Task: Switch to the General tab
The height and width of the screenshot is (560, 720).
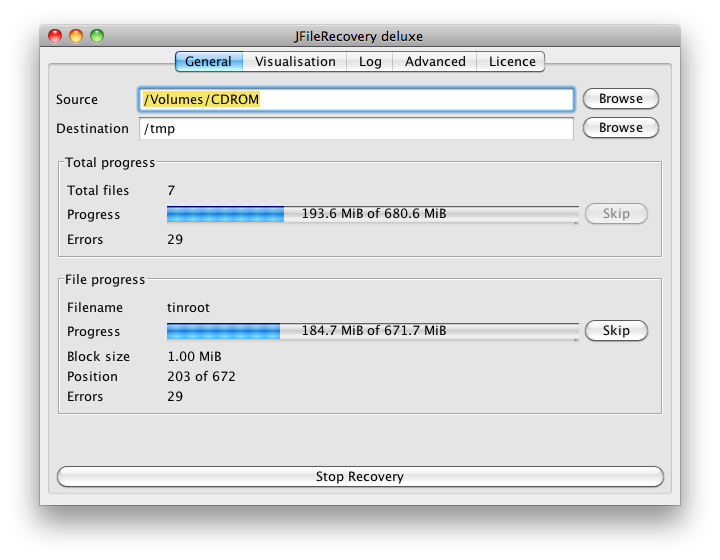Action: coord(209,62)
